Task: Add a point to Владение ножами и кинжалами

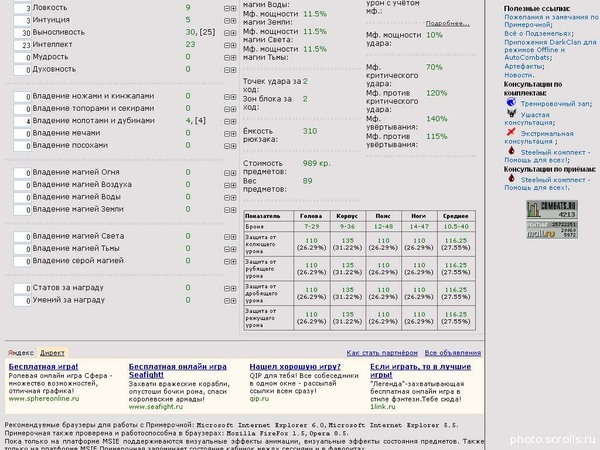Action: pos(233,97)
